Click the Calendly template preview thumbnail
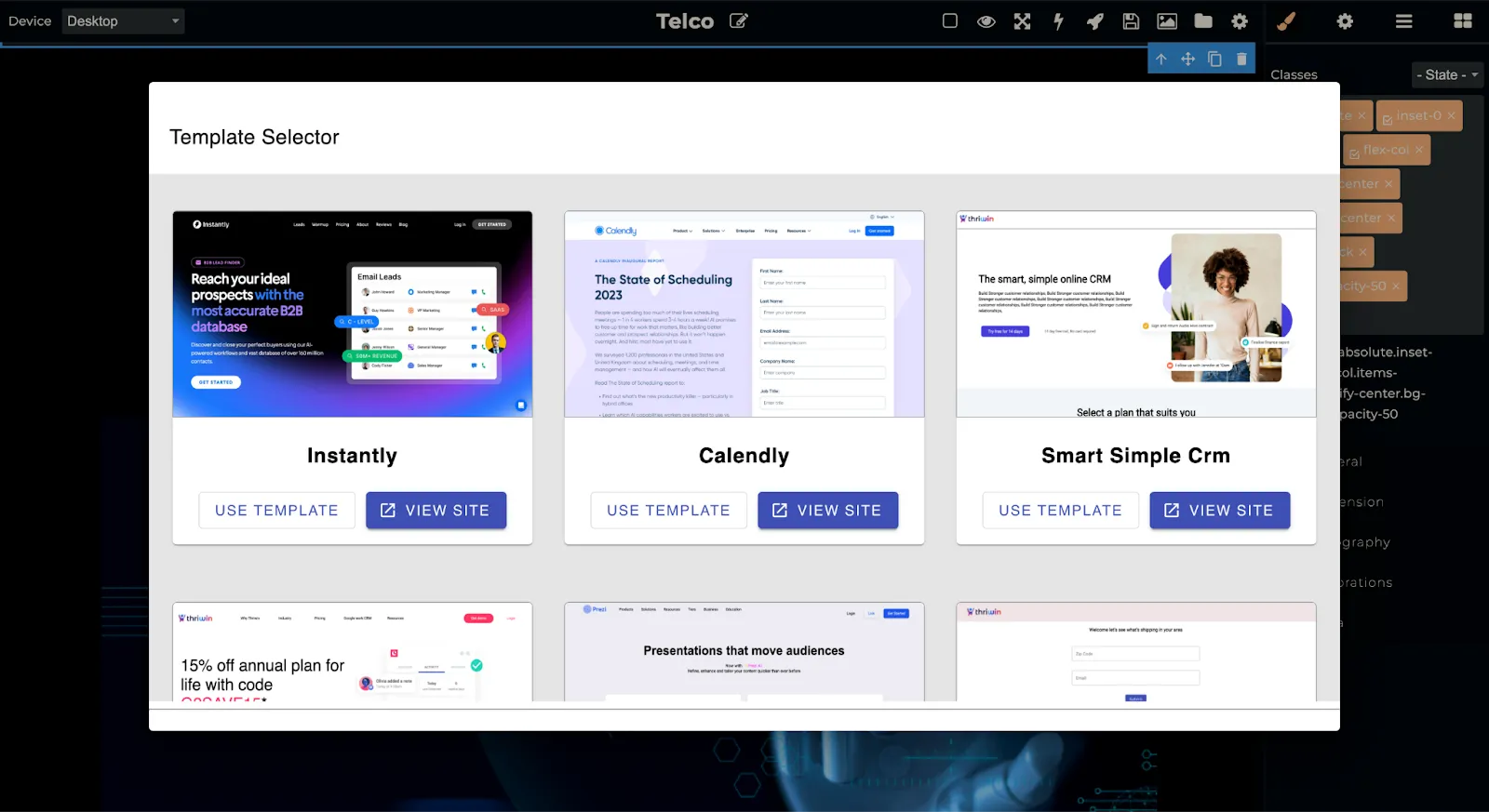The height and width of the screenshot is (812, 1489). (744, 314)
